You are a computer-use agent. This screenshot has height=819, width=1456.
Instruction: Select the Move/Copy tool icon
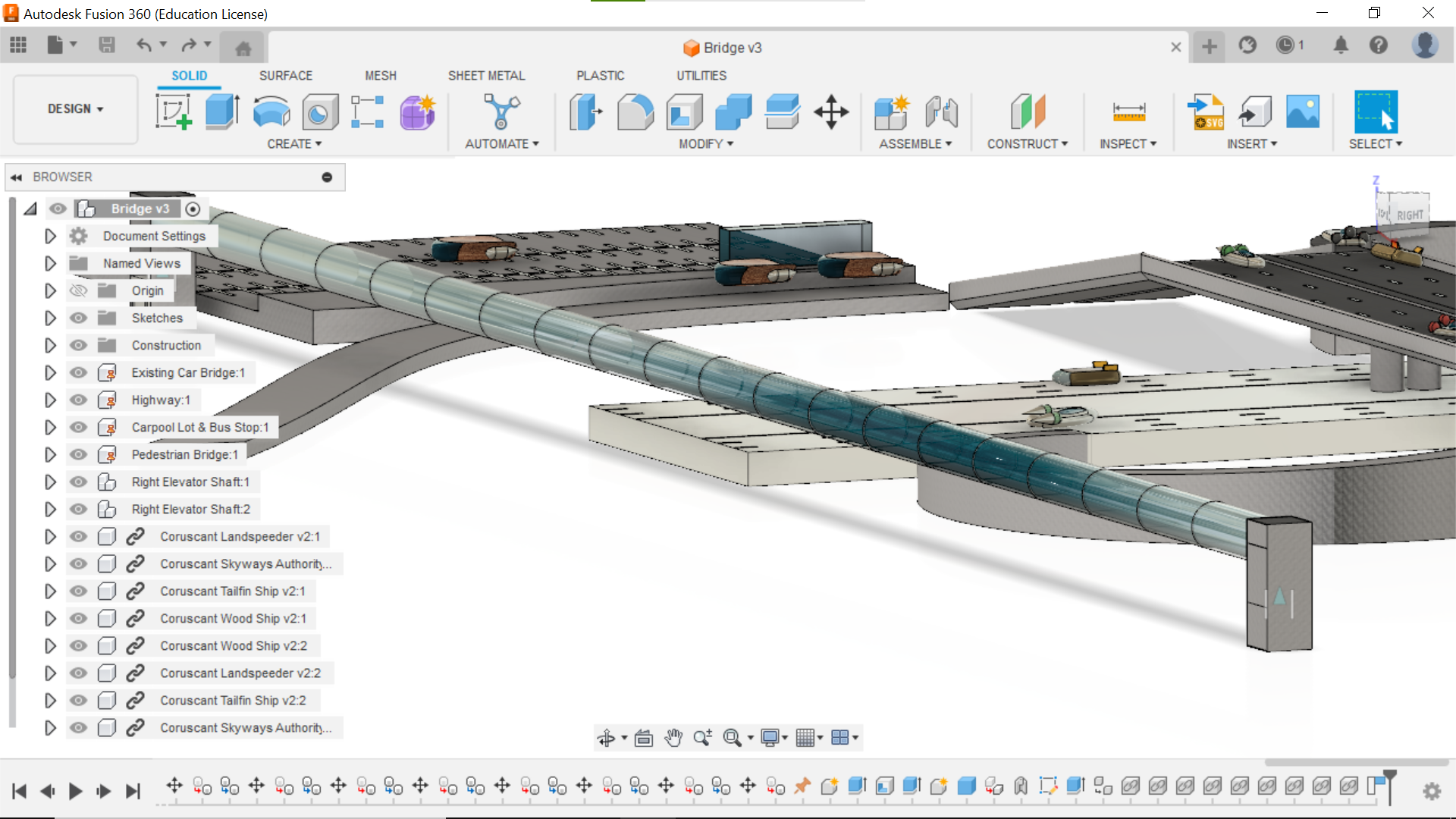pos(831,112)
